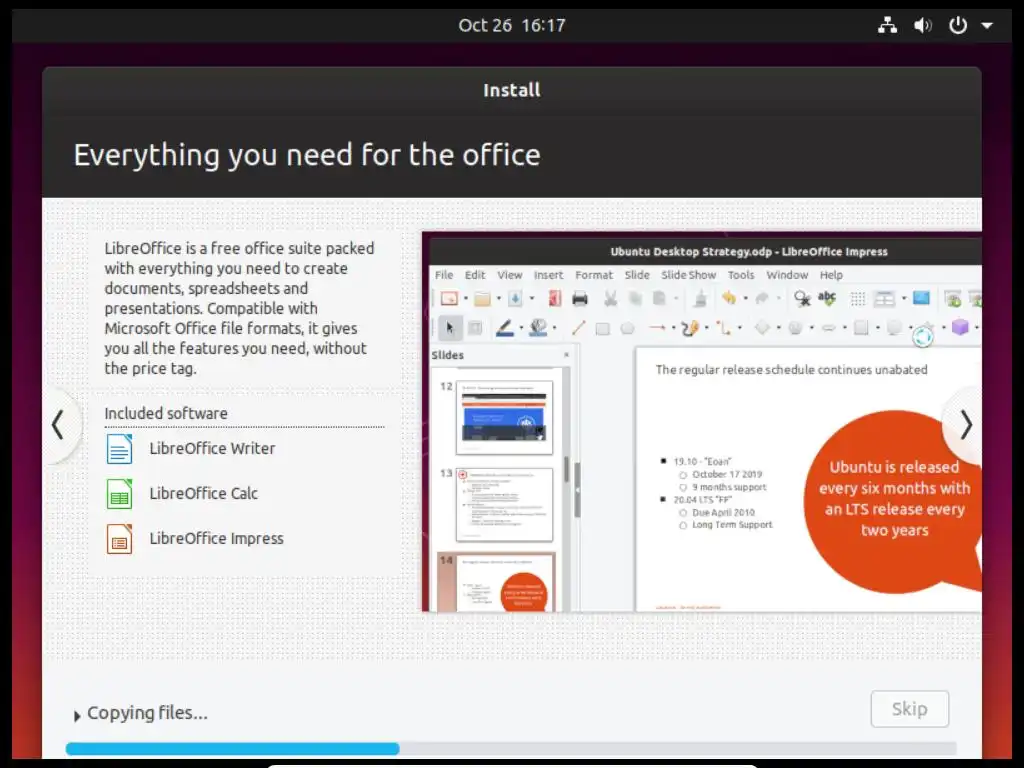Click the Undo arrow icon
This screenshot has width=1024, height=768.
[x=729, y=298]
